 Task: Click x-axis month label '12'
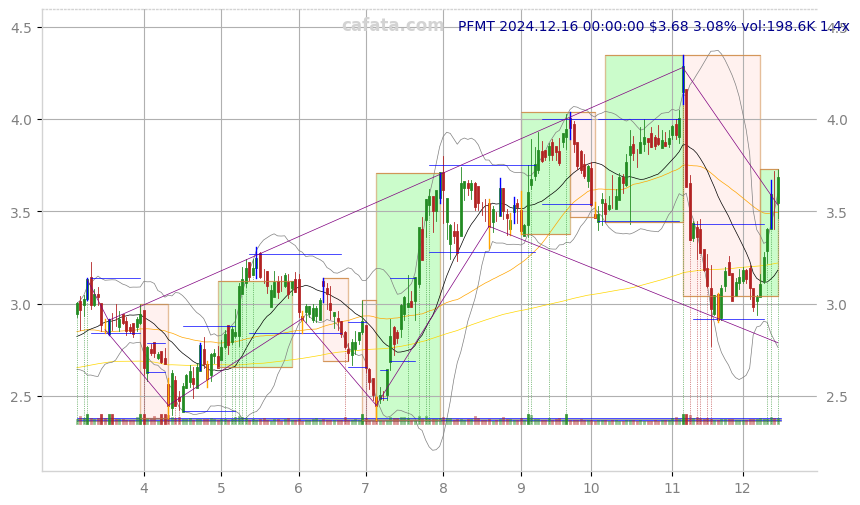pos(743,488)
